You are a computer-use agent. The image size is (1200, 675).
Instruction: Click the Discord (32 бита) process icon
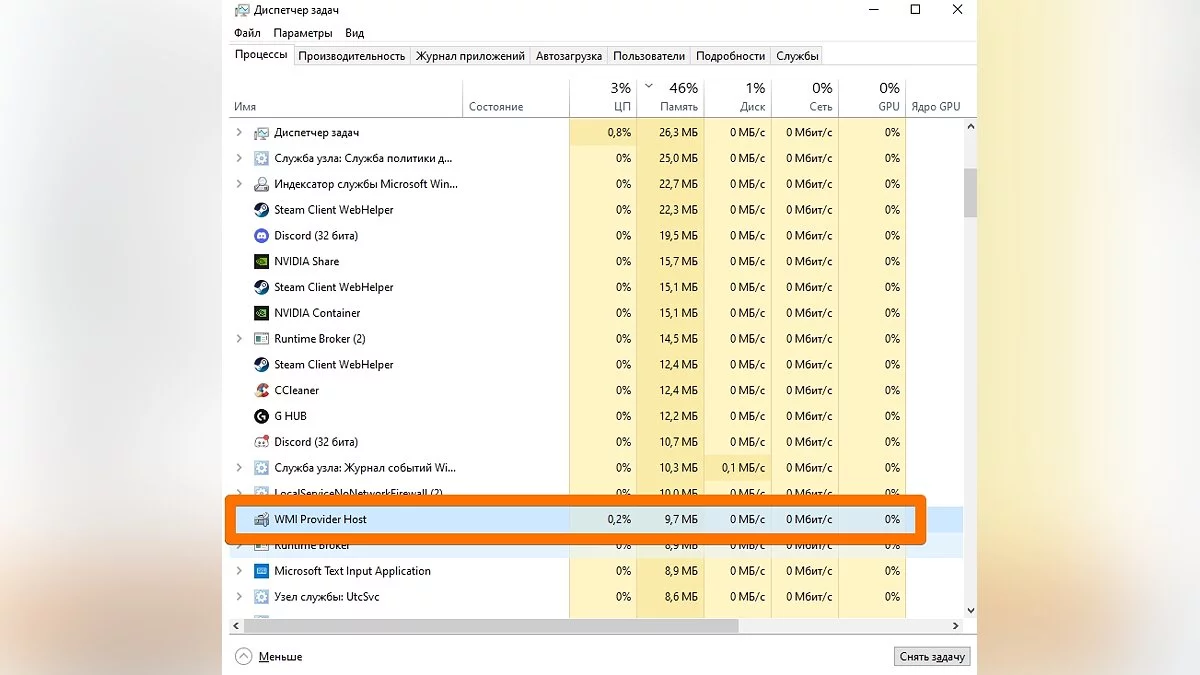click(261, 236)
